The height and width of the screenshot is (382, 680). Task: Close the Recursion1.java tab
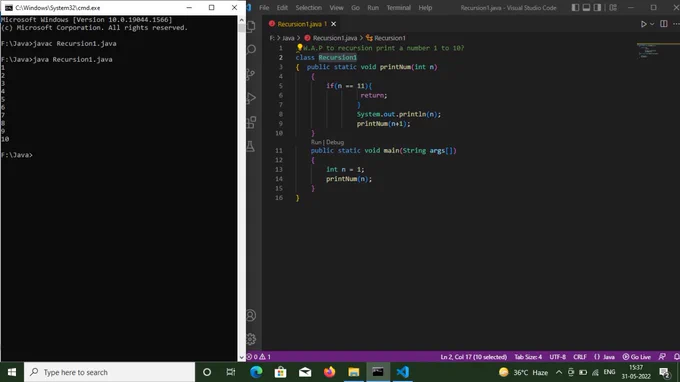coord(333,24)
